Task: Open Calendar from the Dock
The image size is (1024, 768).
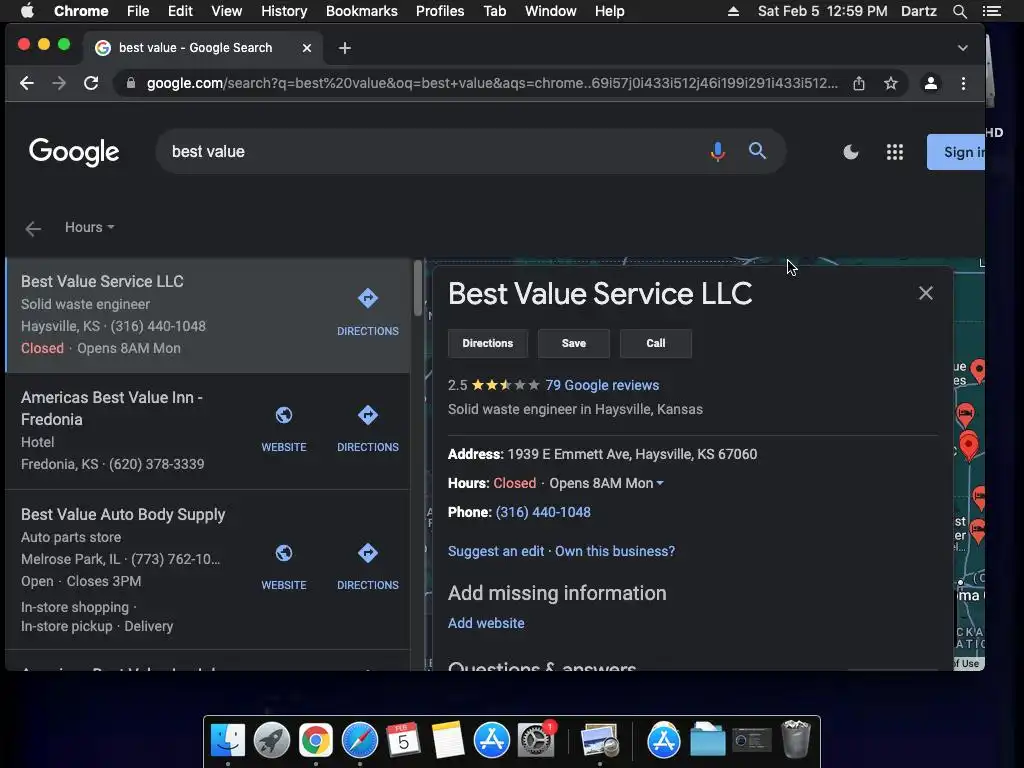Action: pyautogui.click(x=403, y=741)
